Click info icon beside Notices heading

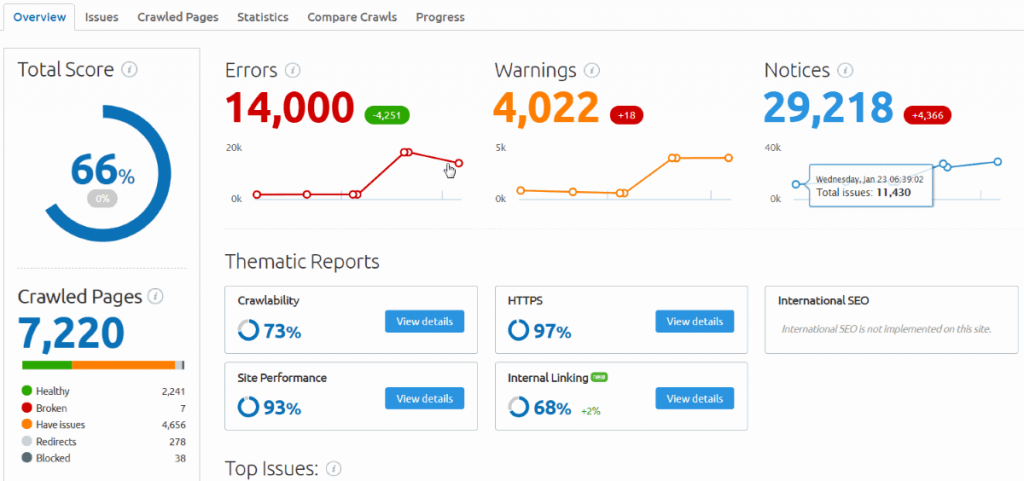coord(845,70)
